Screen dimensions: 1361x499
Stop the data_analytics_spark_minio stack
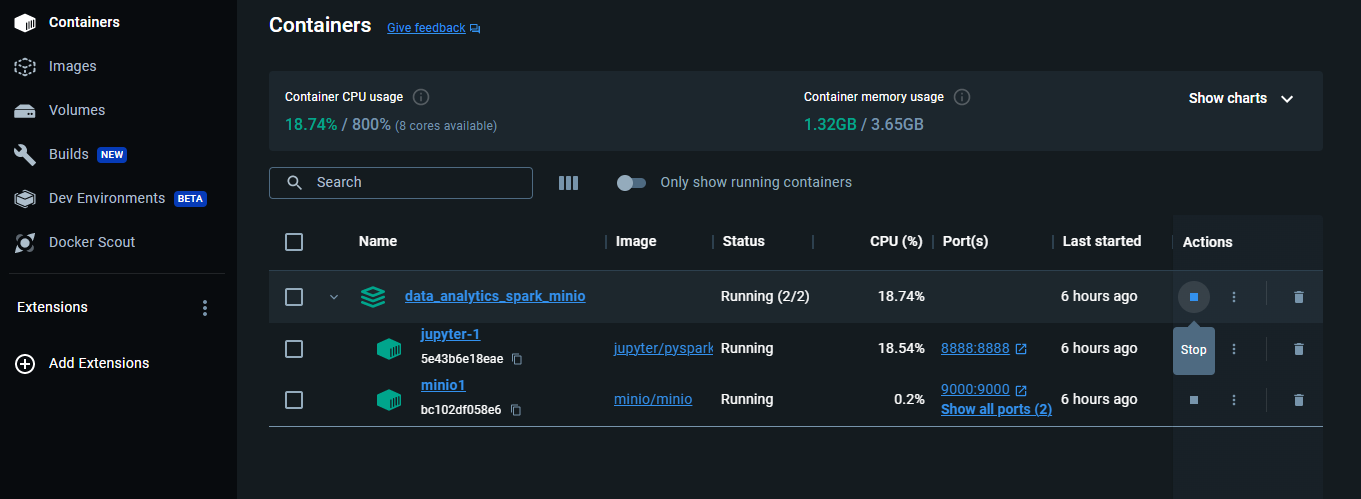pos(1193,297)
